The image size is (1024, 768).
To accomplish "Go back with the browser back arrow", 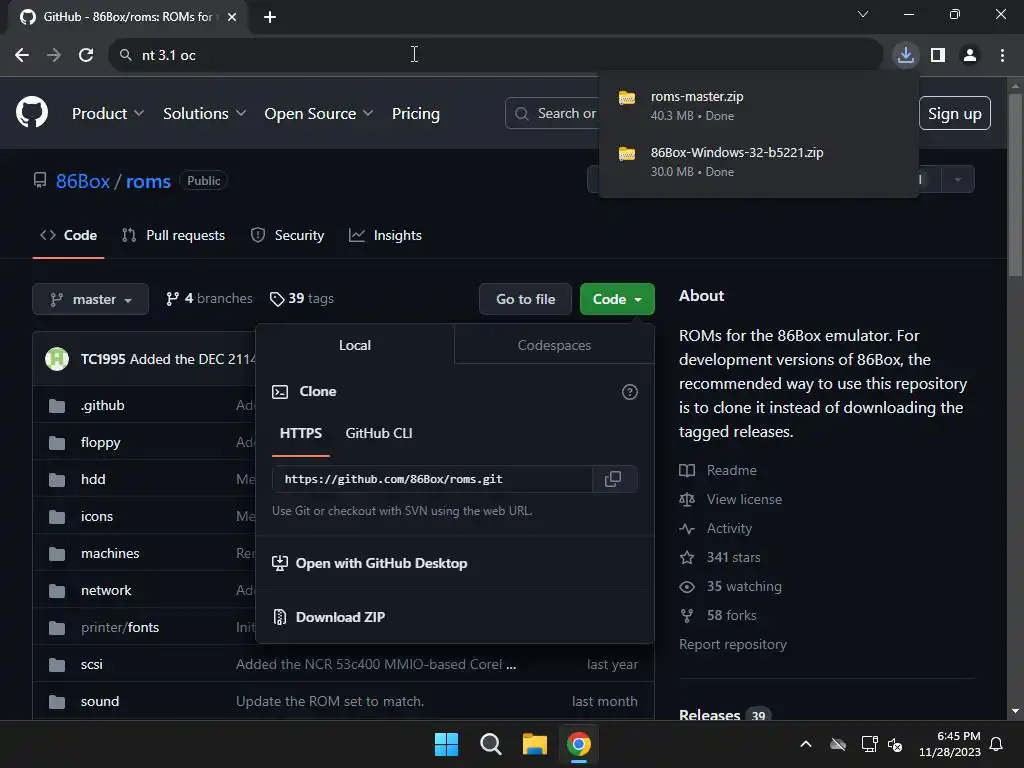I will [x=22, y=55].
